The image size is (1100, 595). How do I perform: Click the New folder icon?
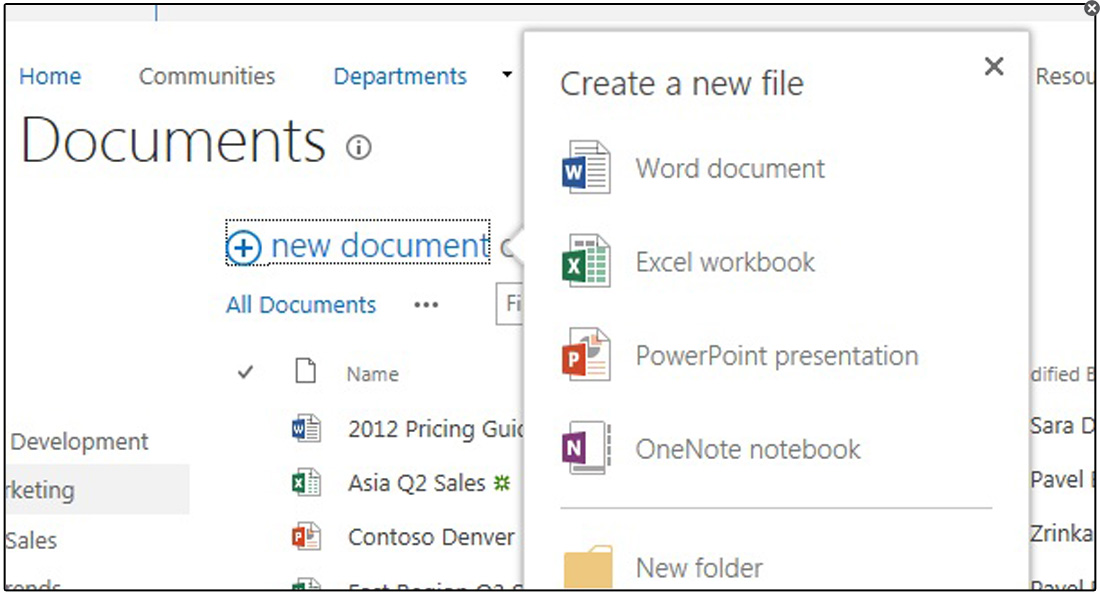(x=588, y=567)
